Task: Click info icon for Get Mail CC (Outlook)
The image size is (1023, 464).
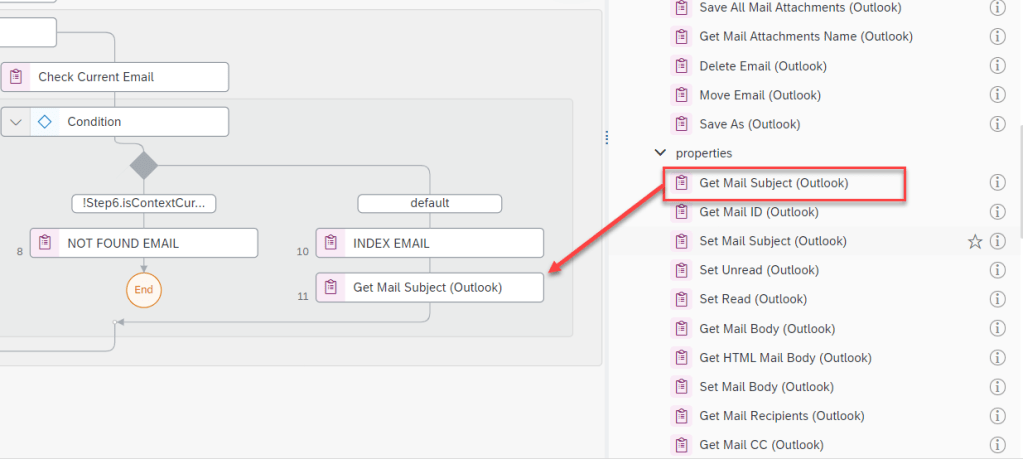Action: [997, 445]
